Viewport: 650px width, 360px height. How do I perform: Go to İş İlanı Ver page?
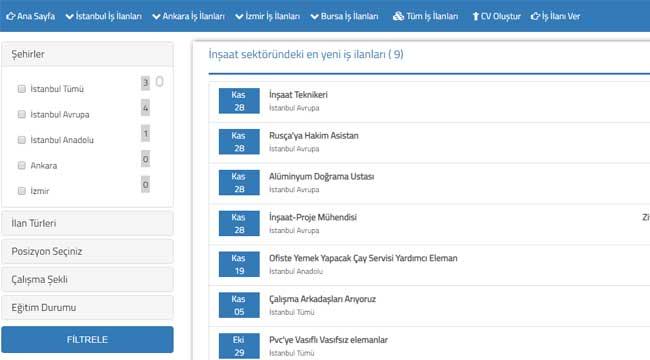tap(555, 16)
